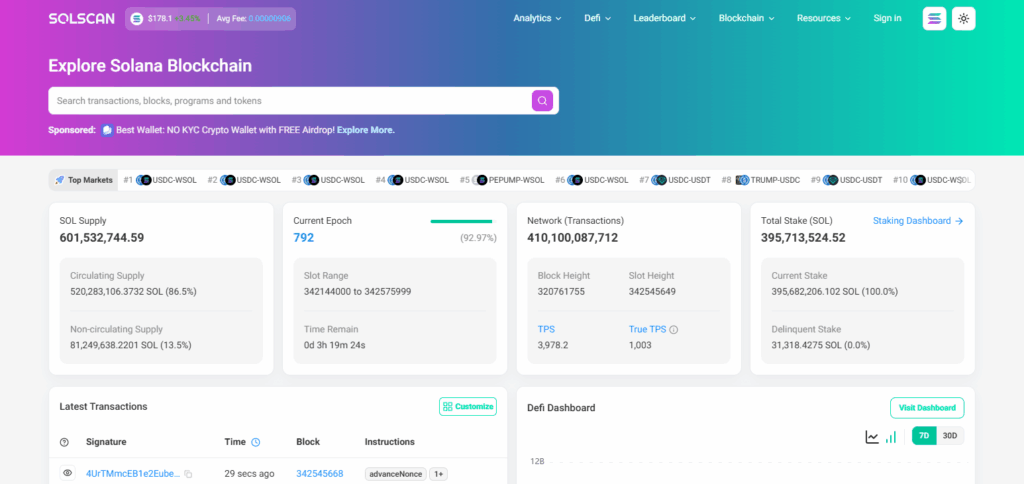
Task: Select market #4 USDC-WSOL
Action: click(x=412, y=180)
